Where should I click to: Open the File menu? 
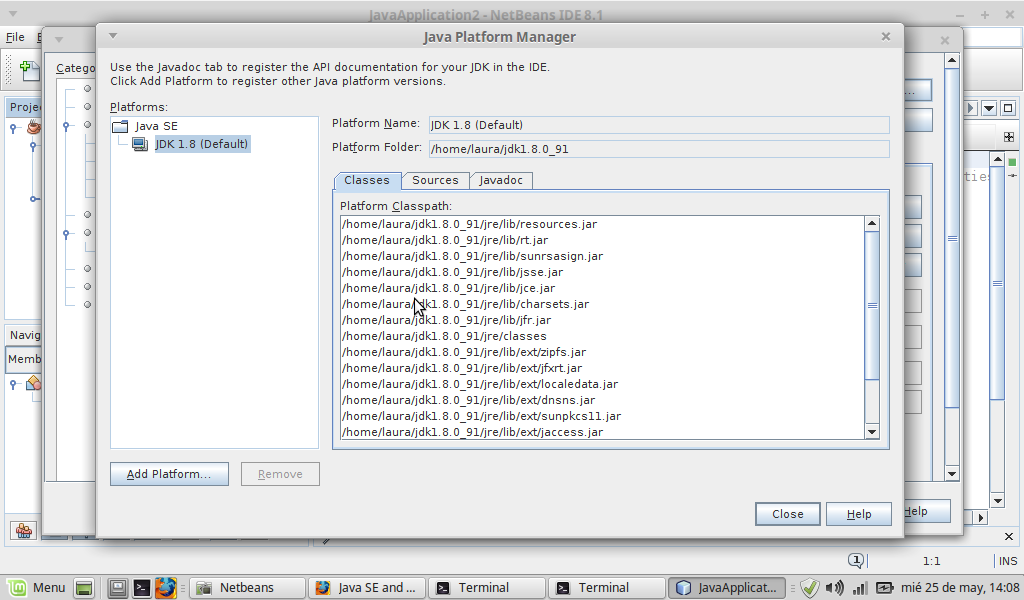pyautogui.click(x=15, y=37)
